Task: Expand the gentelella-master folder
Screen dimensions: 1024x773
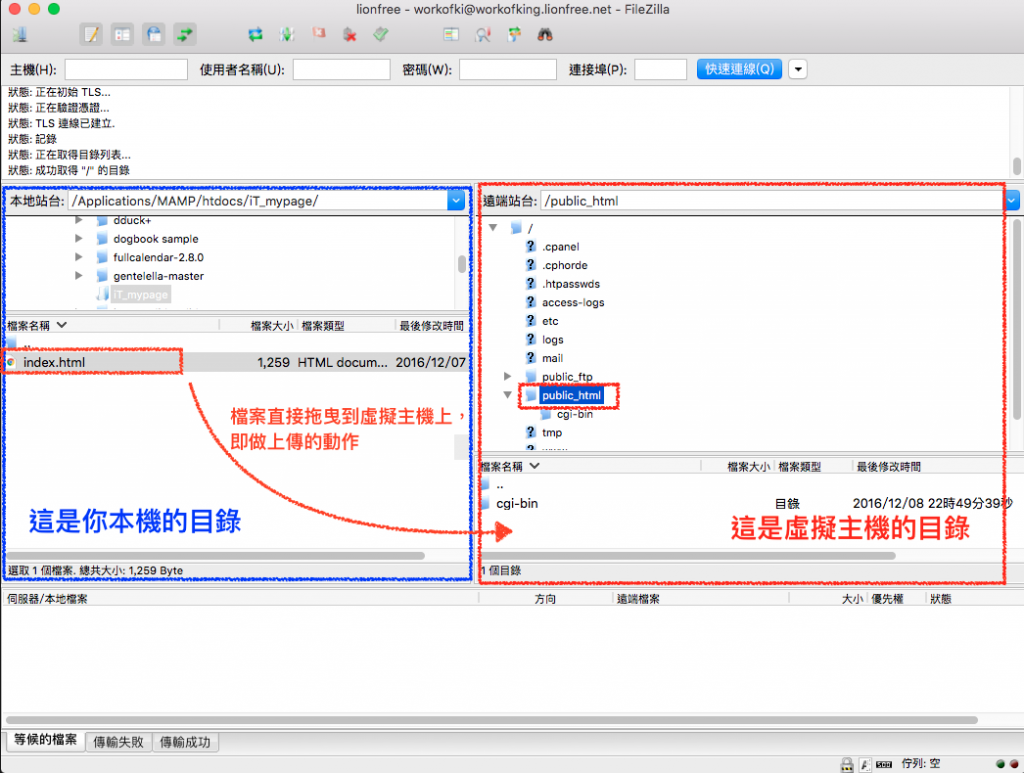Action: coord(78,276)
